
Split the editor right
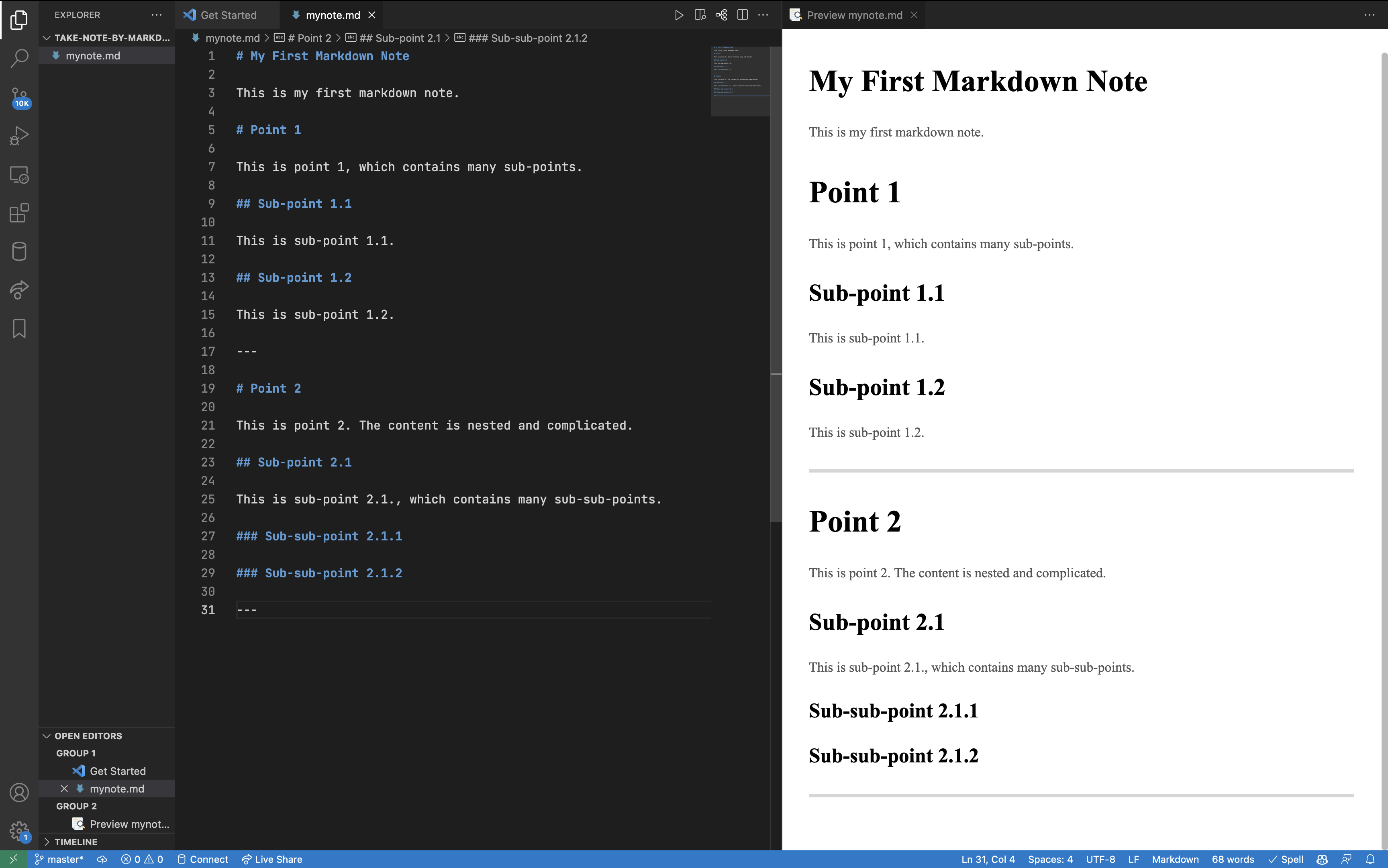743,15
